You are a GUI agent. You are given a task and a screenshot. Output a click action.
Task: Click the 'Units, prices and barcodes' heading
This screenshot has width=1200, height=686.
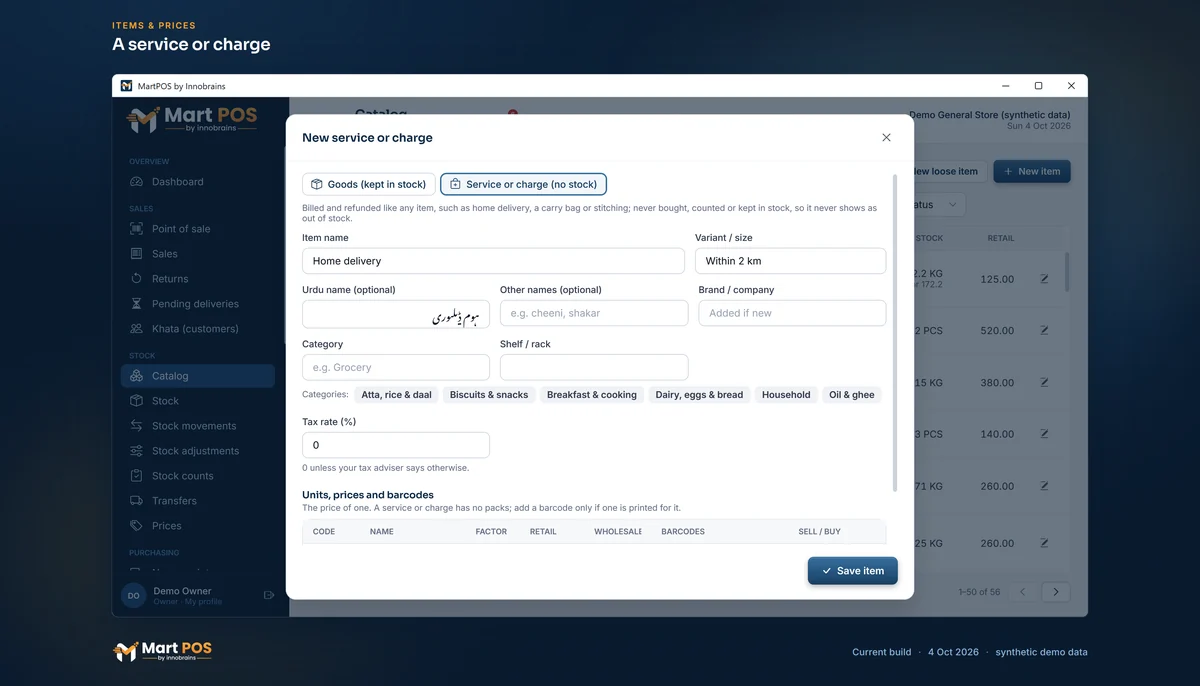368,495
